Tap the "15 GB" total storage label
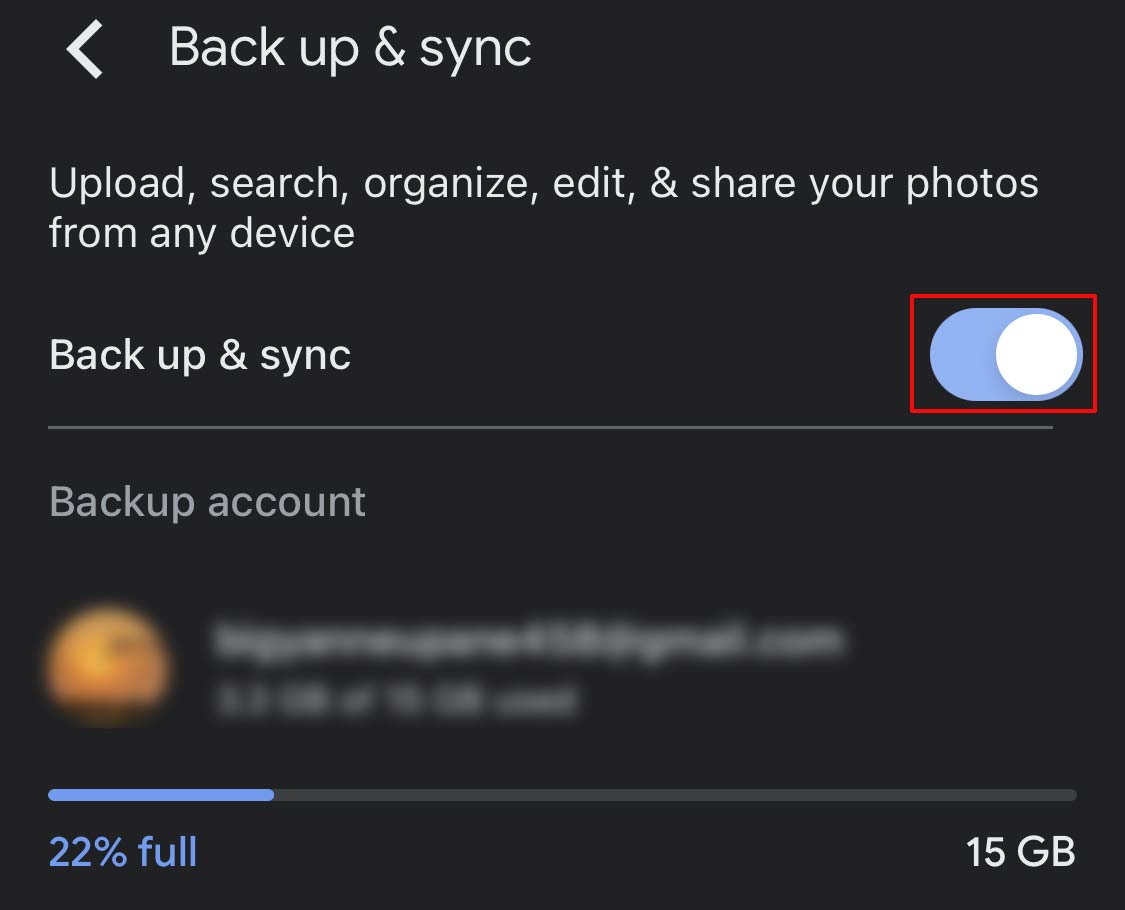Image resolution: width=1125 pixels, height=910 pixels. click(x=1020, y=852)
